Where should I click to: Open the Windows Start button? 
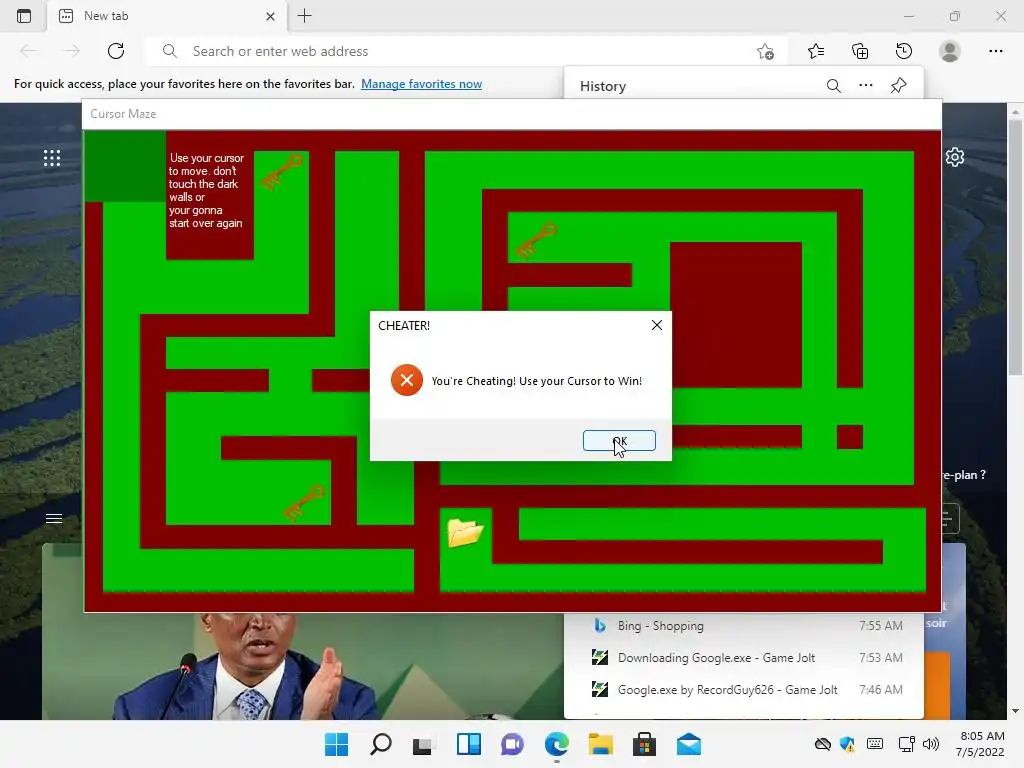coord(336,744)
